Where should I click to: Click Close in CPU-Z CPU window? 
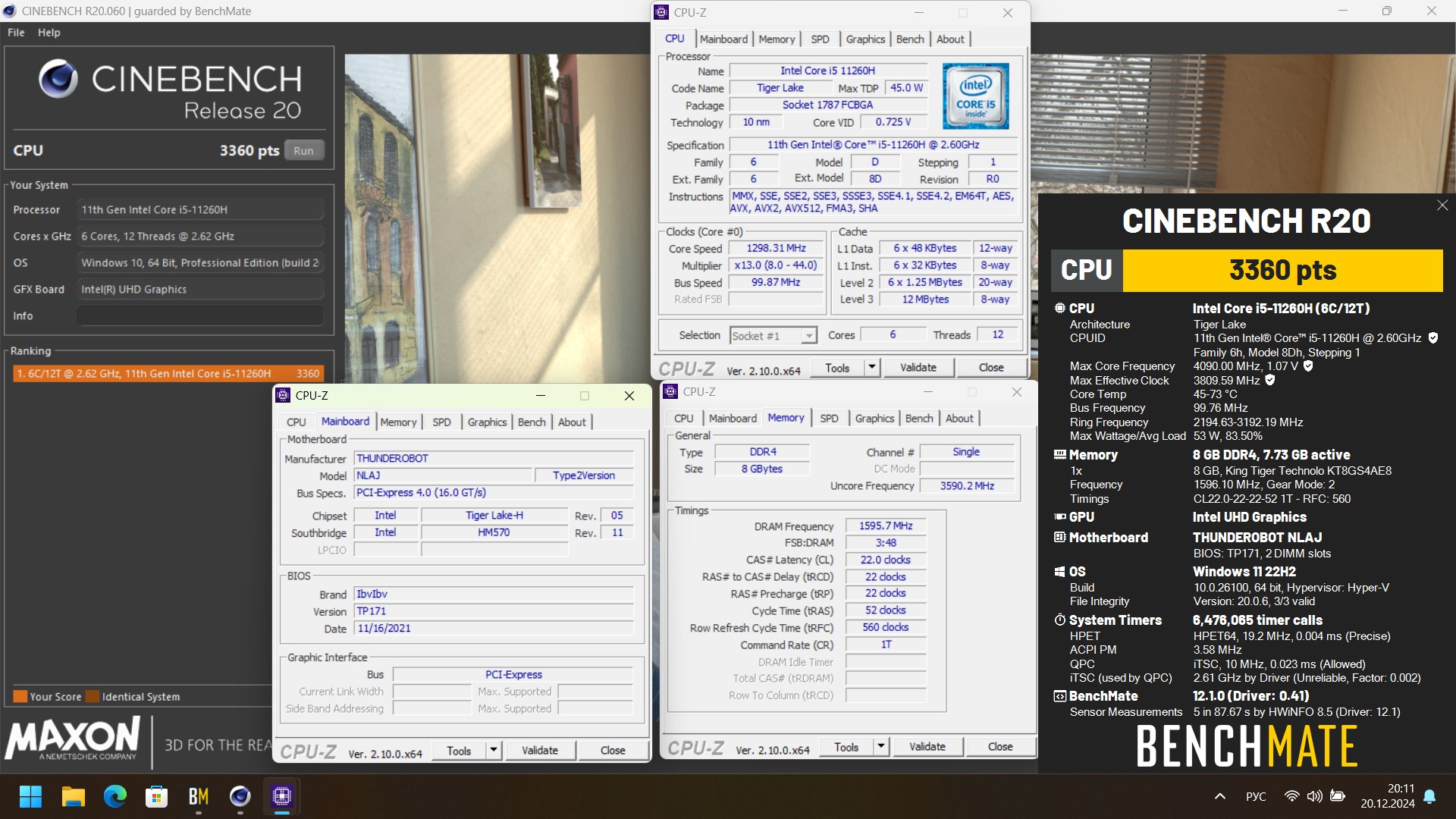991,368
